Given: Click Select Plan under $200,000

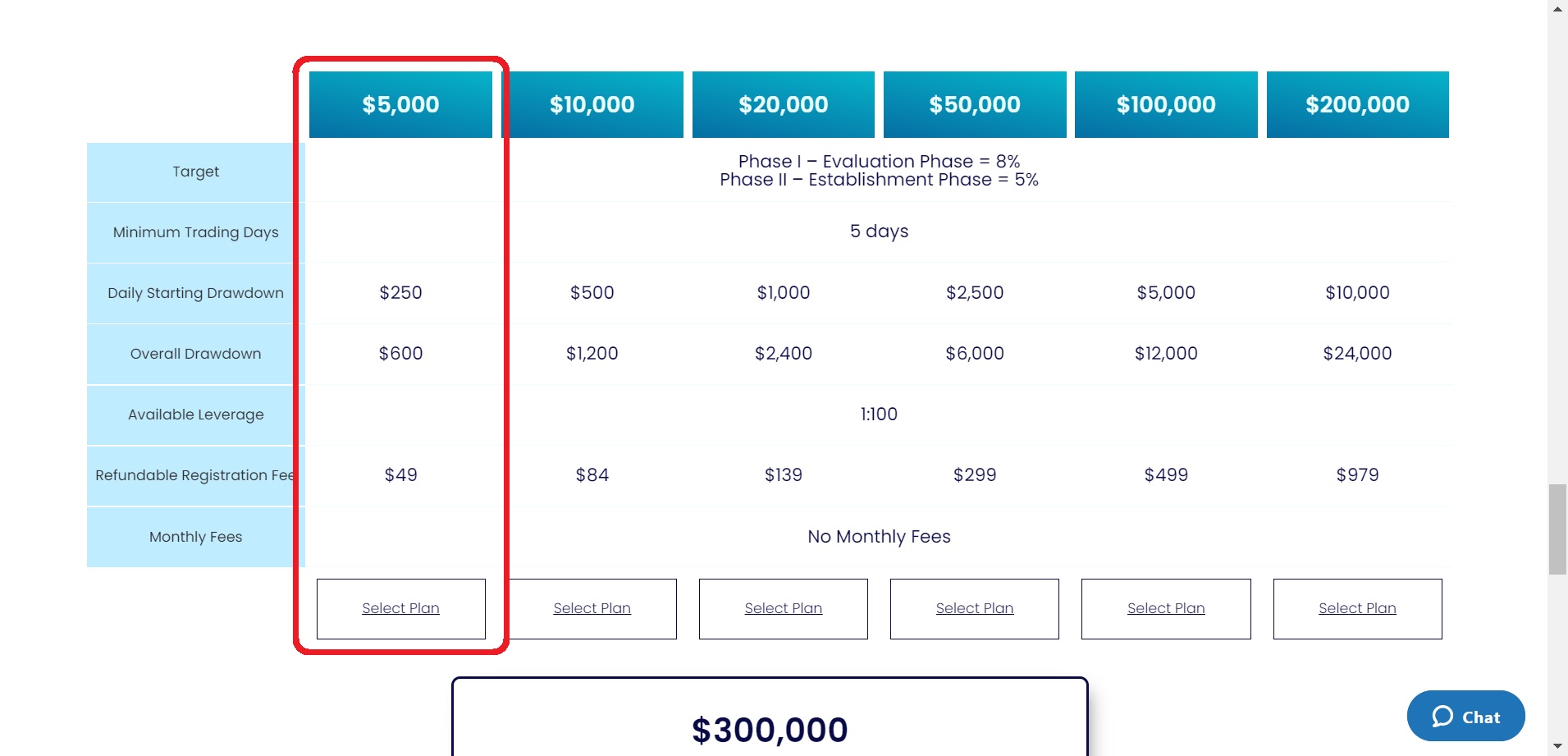Looking at the screenshot, I should (x=1357, y=608).
